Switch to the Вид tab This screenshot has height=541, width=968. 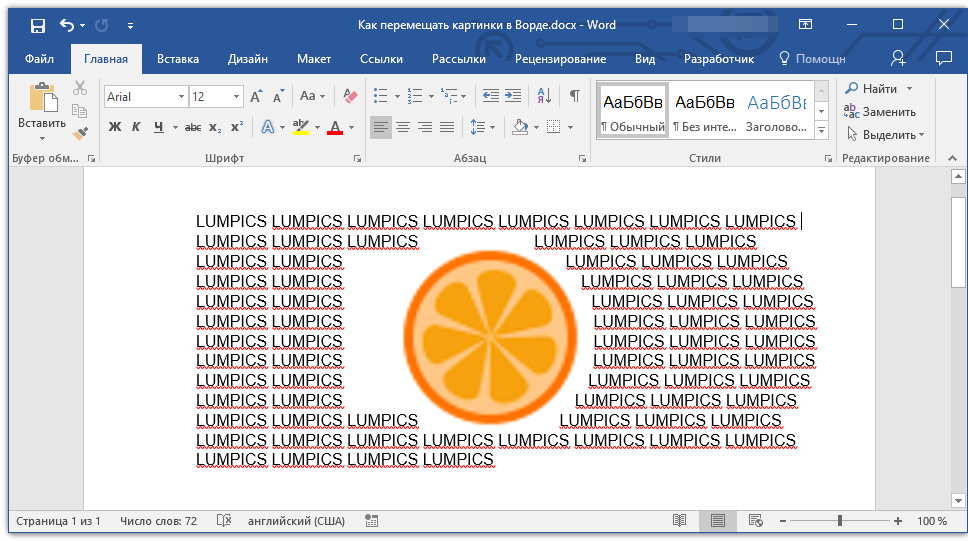coord(645,59)
